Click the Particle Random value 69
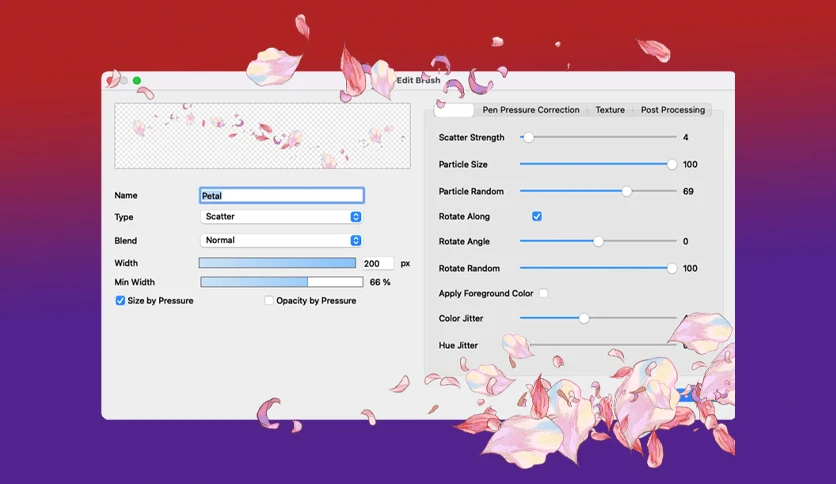 [x=688, y=191]
